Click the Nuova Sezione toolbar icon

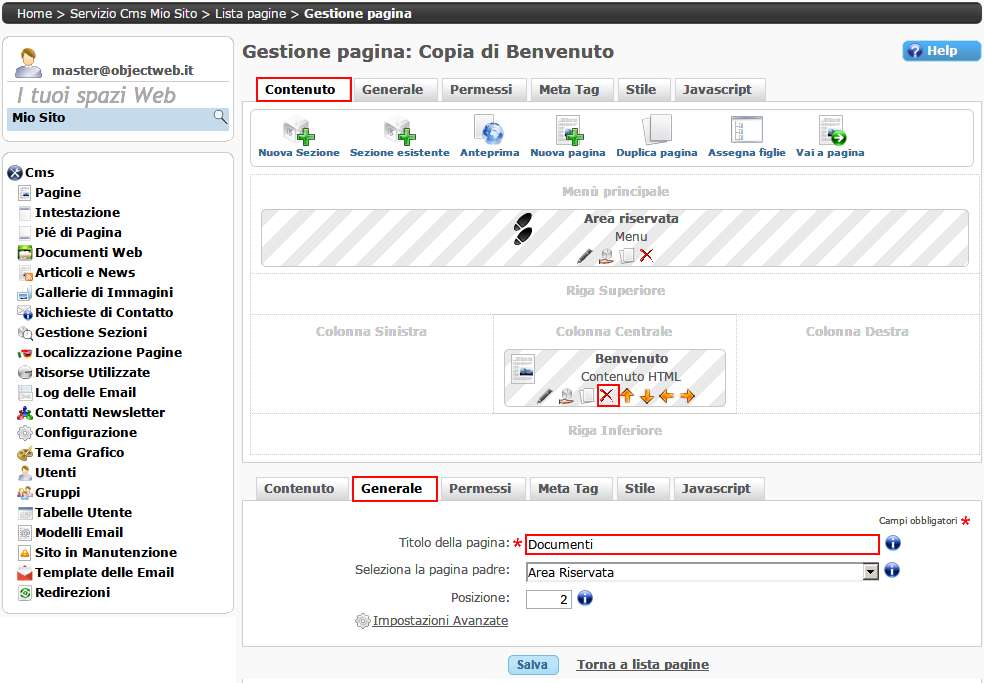tap(298, 132)
